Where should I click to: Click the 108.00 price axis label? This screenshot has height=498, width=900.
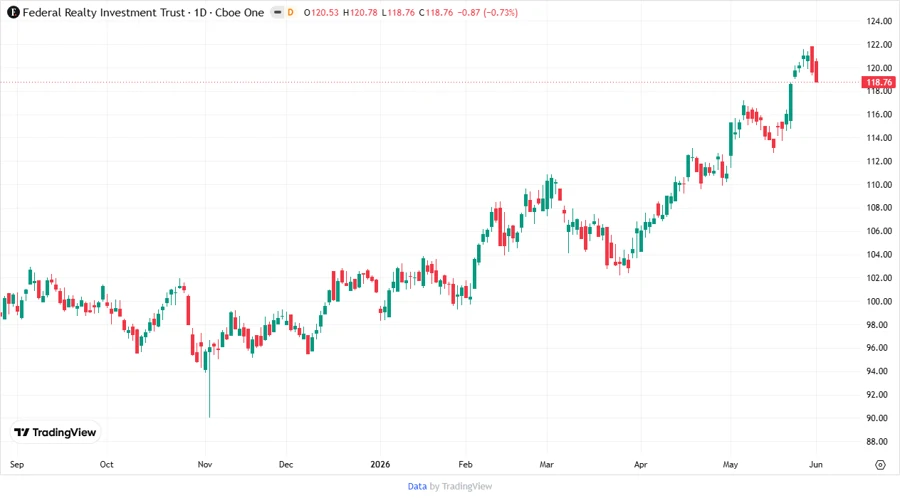pos(879,208)
